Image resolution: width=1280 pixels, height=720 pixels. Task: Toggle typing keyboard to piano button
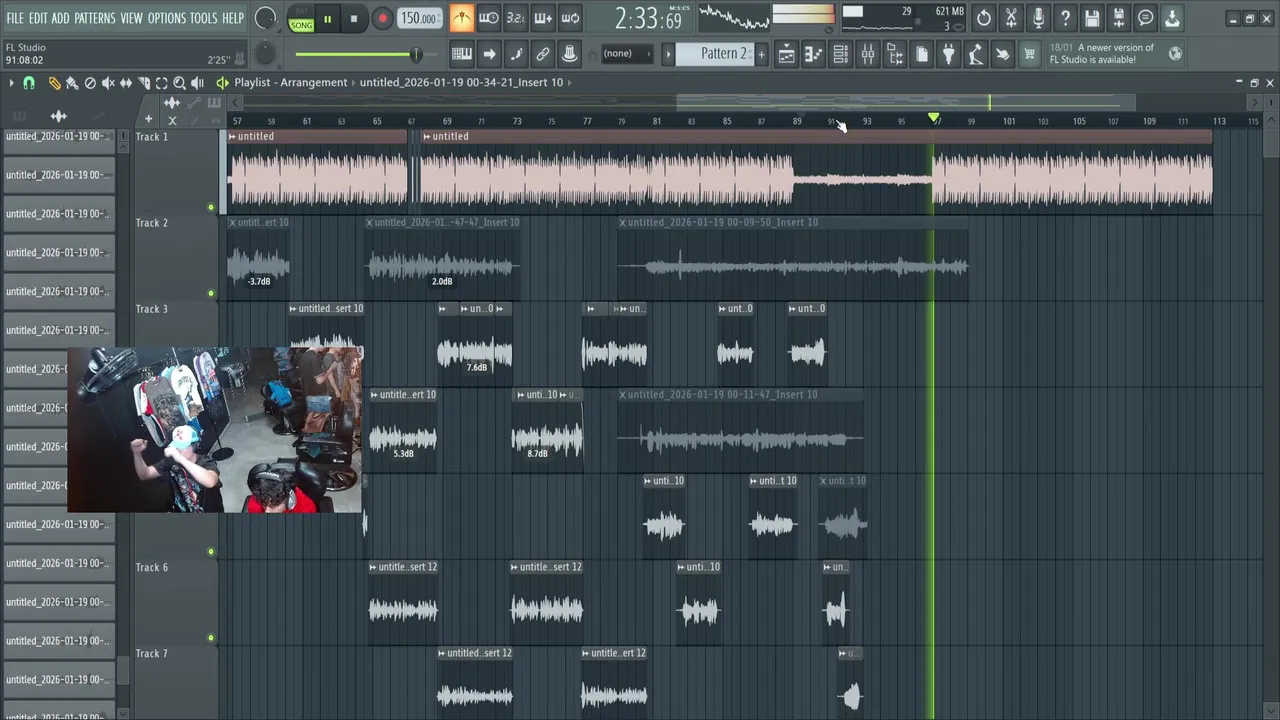coord(461,54)
